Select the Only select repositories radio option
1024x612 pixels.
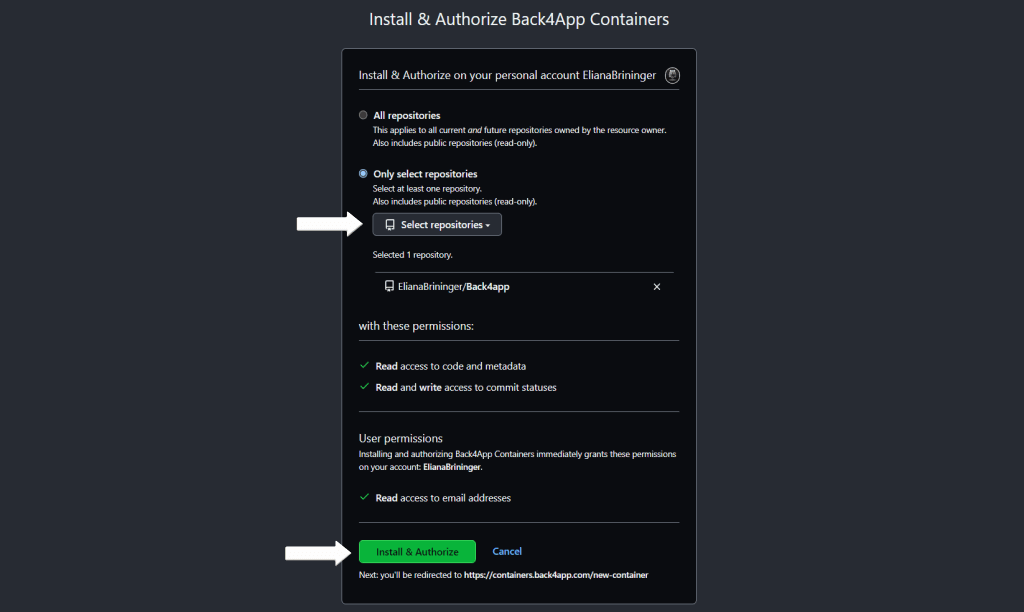(363, 174)
